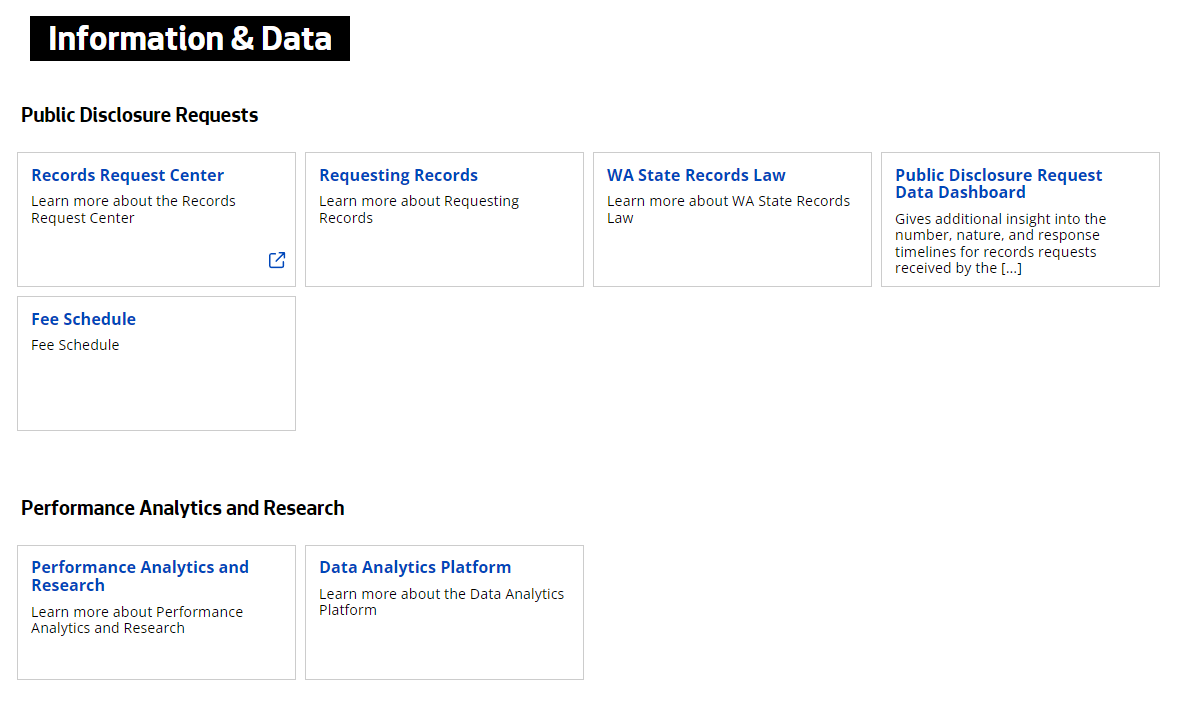The image size is (1187, 703).
Task: Click "Learn more about WA State Records Law" description
Action: (x=728, y=209)
